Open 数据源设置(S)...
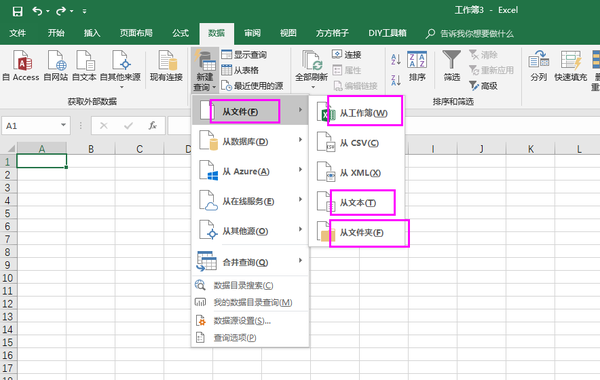This screenshot has width=600, height=380. pyautogui.click(x=250, y=321)
